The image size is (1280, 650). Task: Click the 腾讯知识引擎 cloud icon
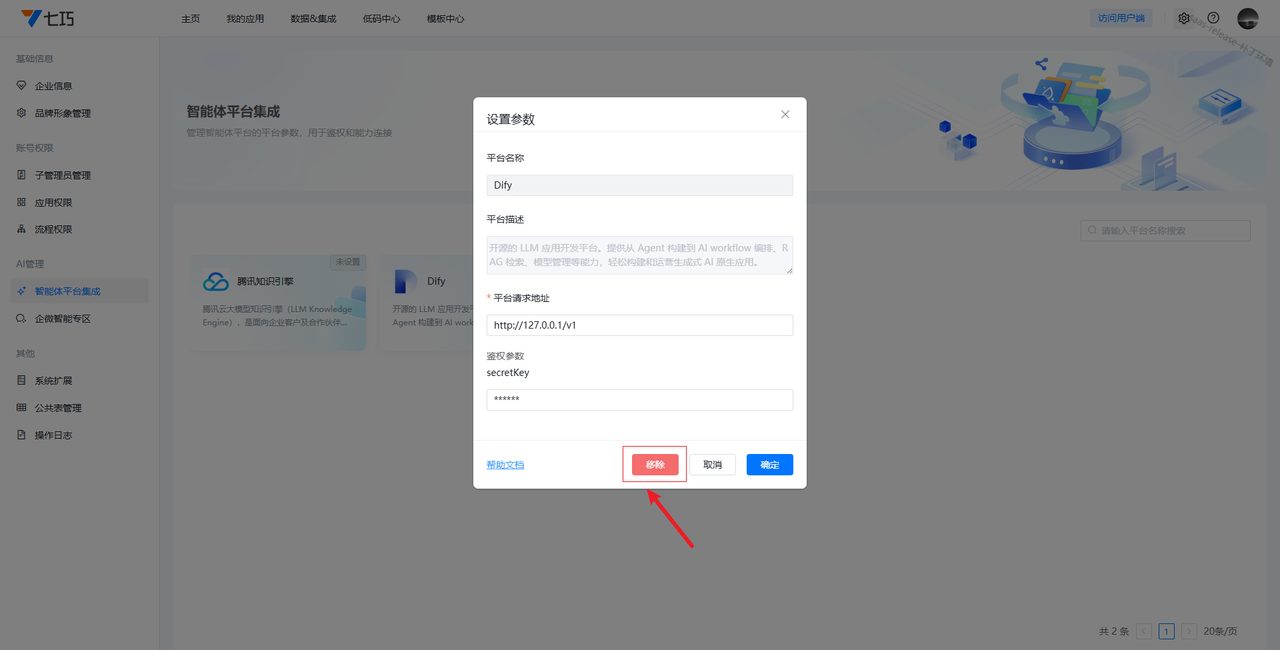tap(216, 282)
